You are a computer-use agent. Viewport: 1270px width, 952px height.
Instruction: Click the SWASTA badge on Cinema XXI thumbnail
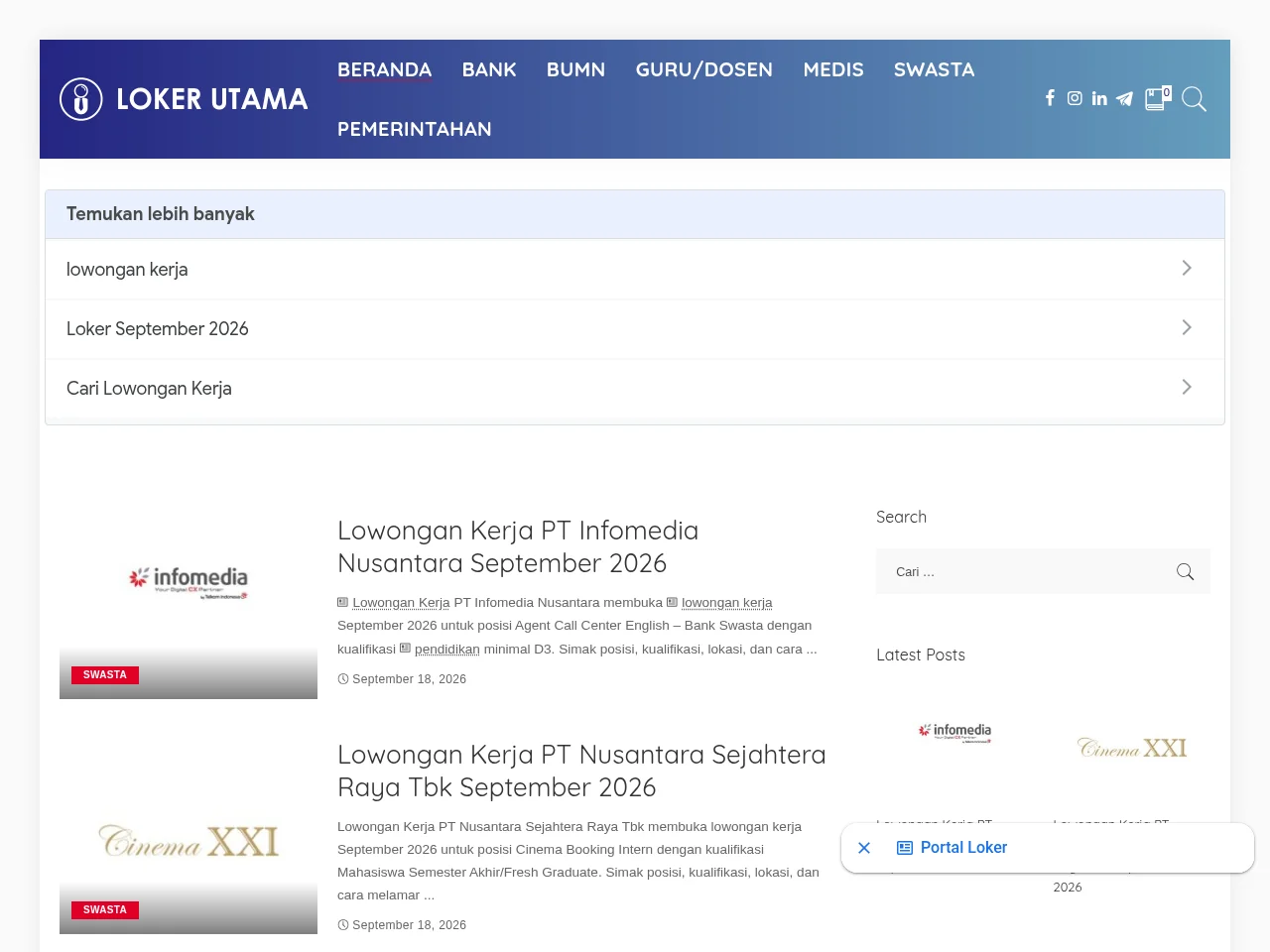tap(105, 910)
